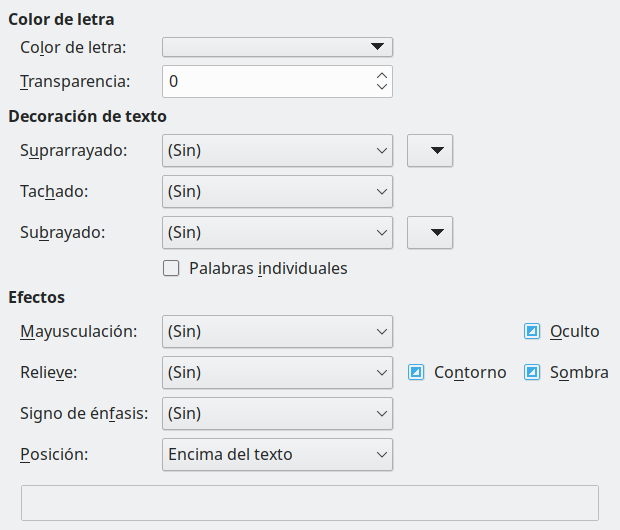Toggle the Sombra checkbox
Image resolution: width=620 pixels, height=530 pixels.
click(532, 372)
